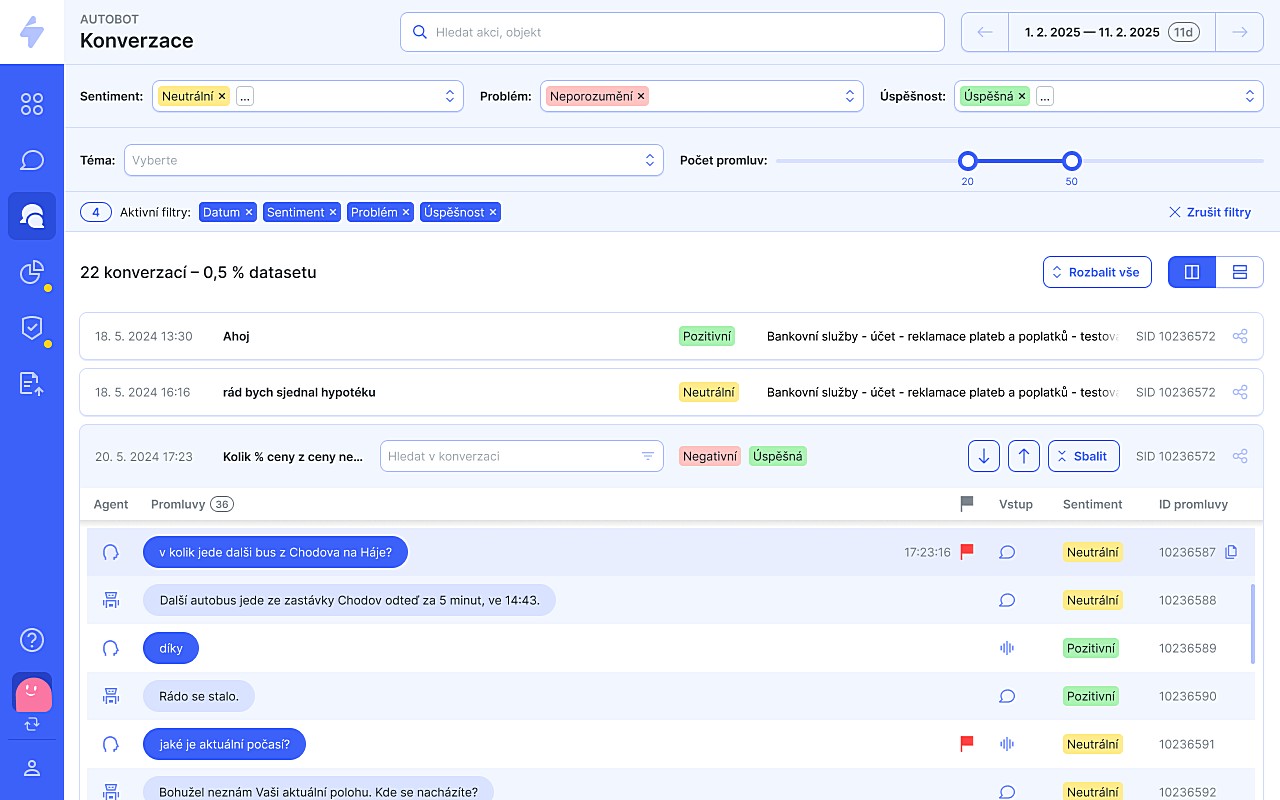Click in Hledat akci, objekt search field

(672, 32)
